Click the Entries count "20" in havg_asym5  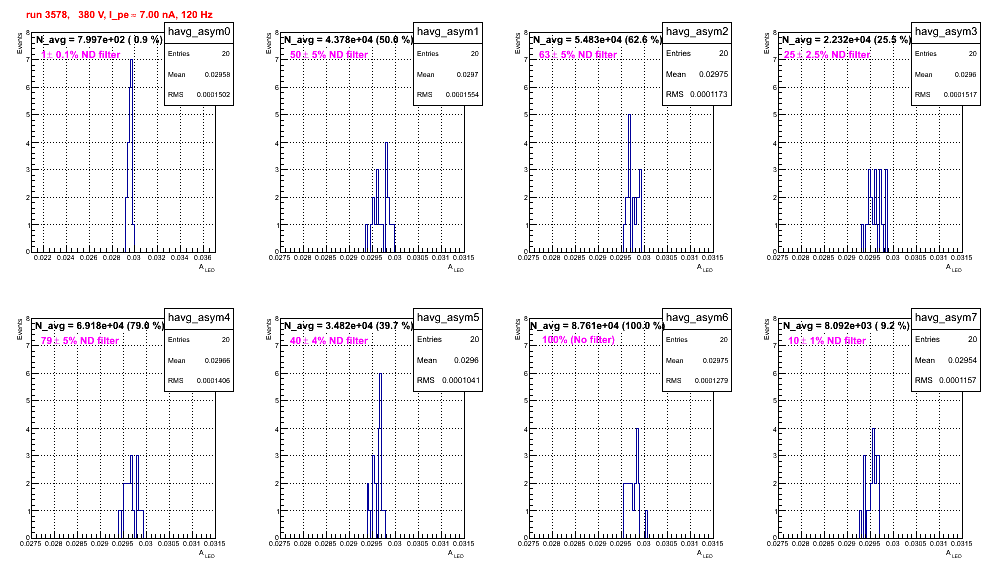pos(474,339)
